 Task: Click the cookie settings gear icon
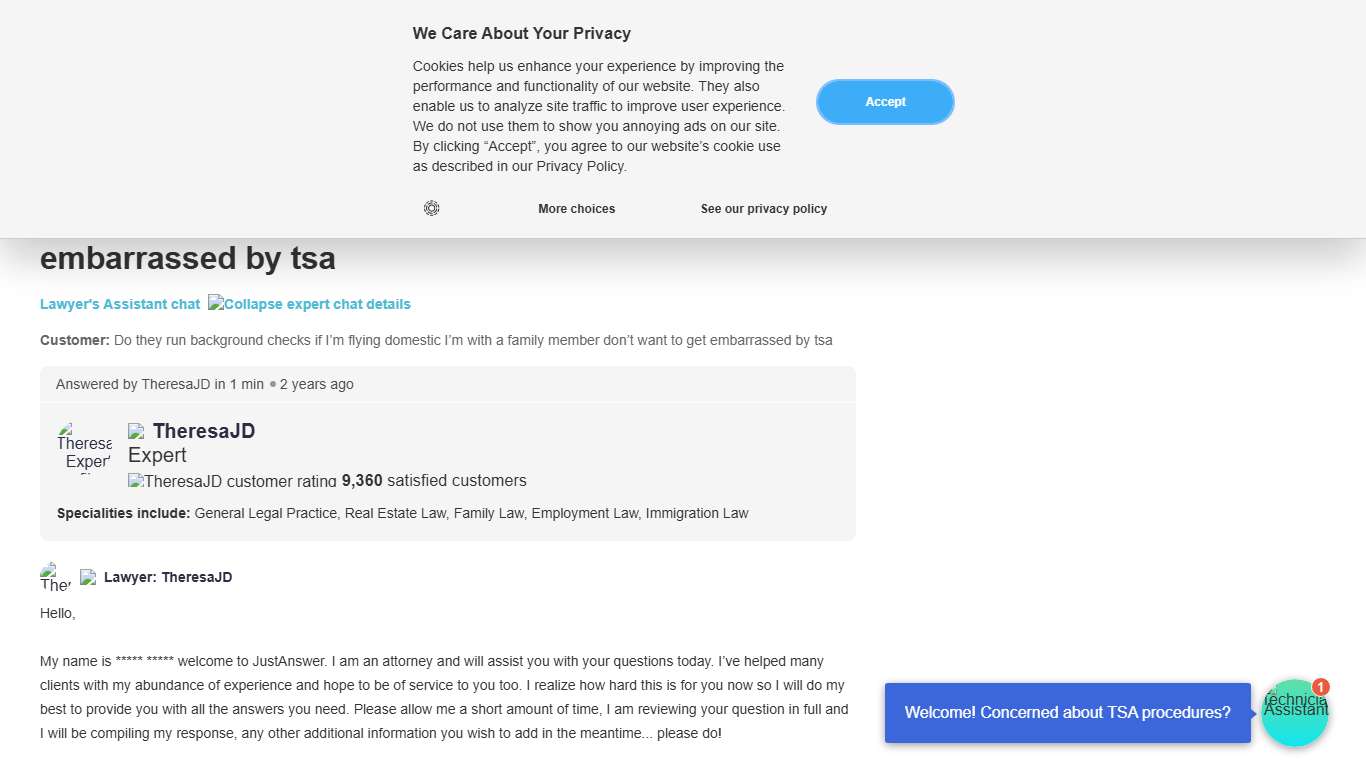tap(432, 208)
